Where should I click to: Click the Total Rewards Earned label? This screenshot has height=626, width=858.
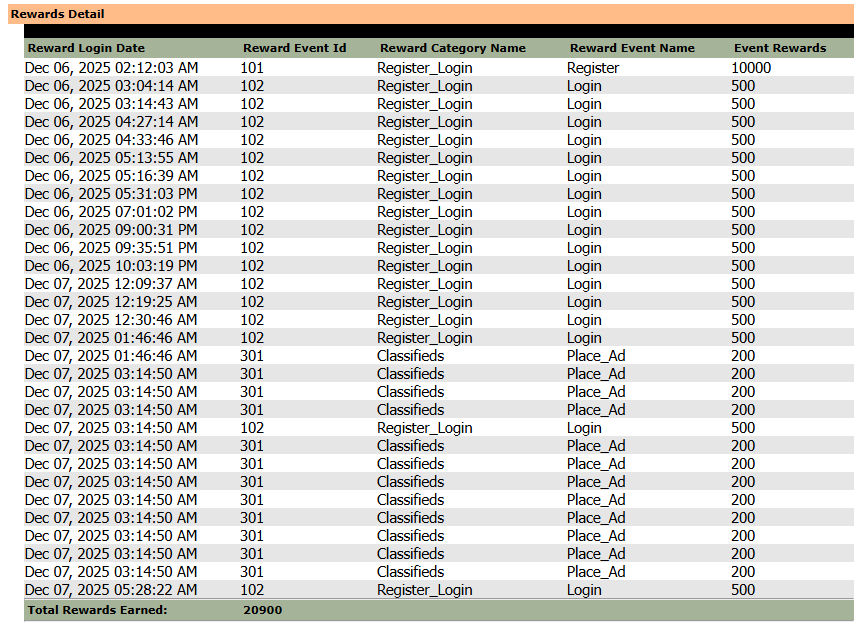click(98, 610)
